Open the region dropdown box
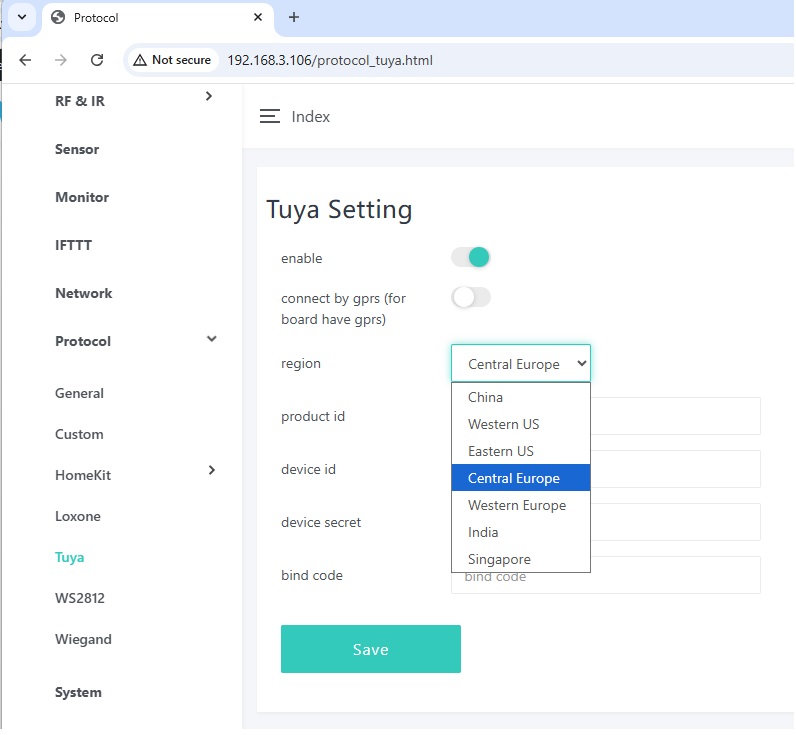 coord(520,363)
